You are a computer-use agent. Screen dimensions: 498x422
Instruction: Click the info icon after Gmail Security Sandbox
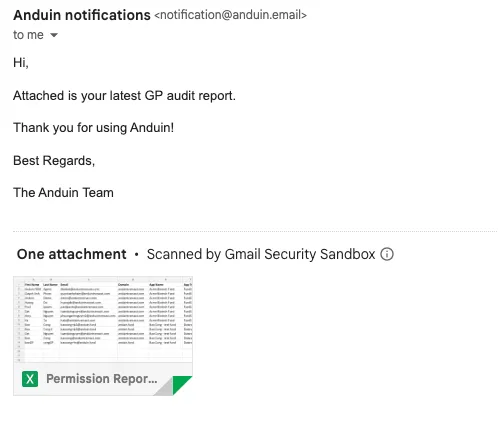click(387, 254)
